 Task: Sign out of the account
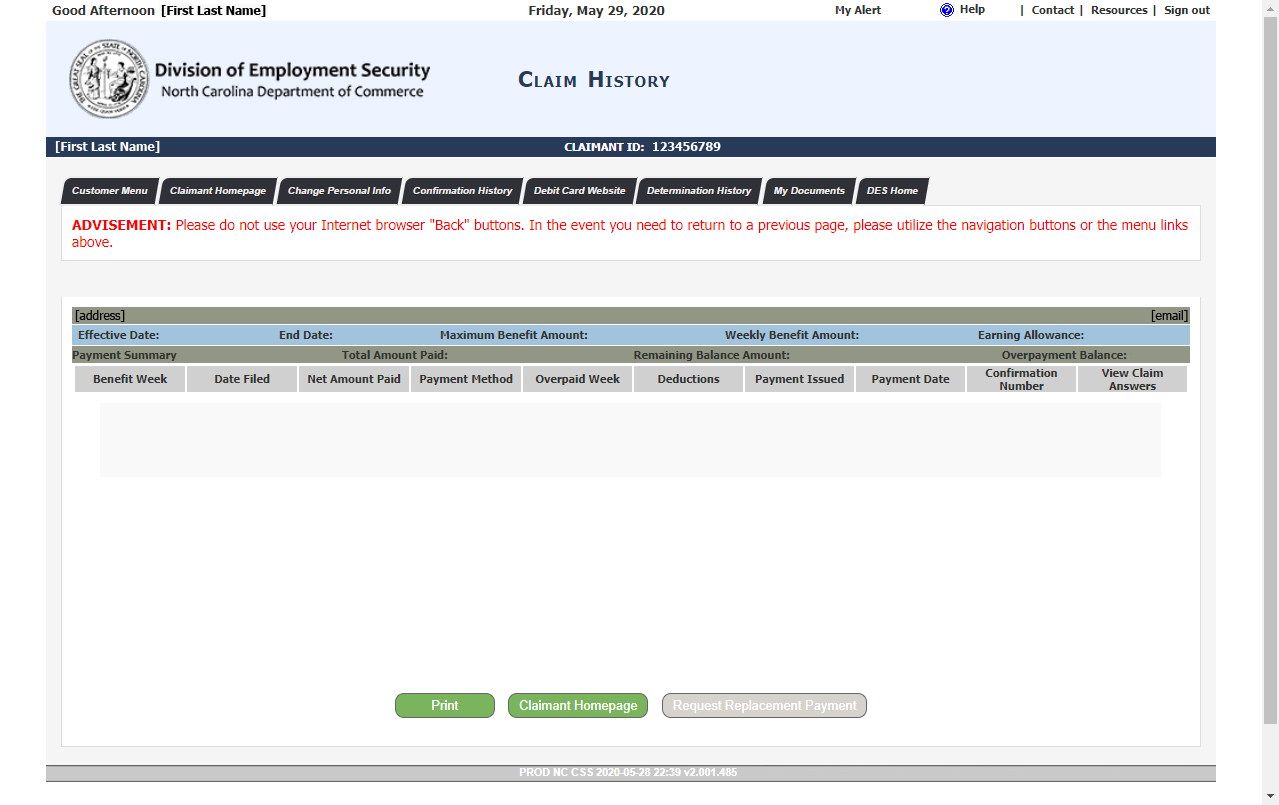coord(1186,11)
